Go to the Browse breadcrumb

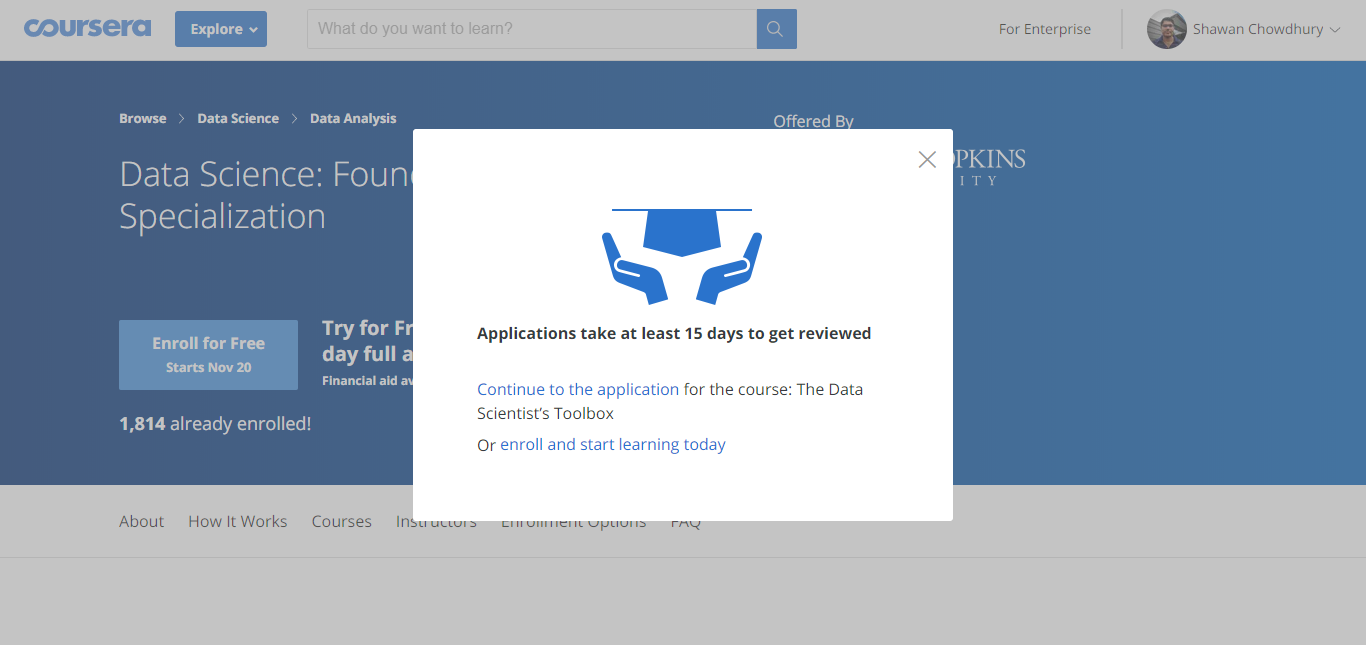143,118
